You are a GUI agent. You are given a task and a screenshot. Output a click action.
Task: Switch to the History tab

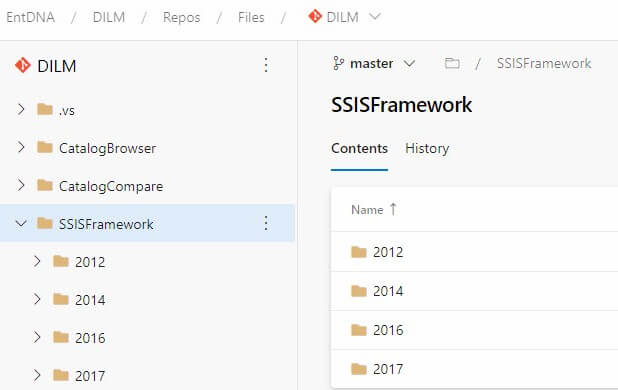point(427,149)
